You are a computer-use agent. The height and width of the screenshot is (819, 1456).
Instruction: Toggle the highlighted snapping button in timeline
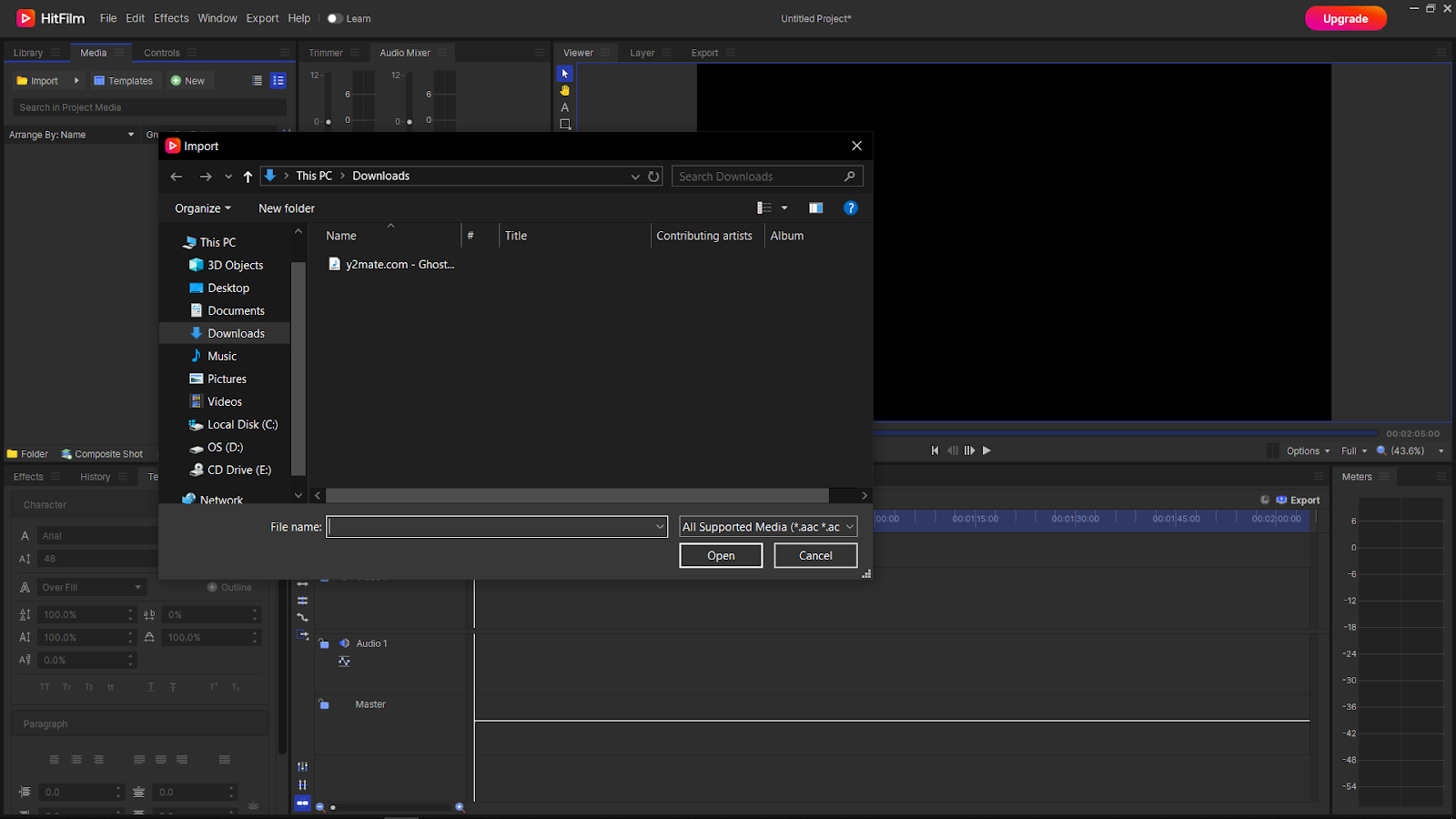point(302,804)
